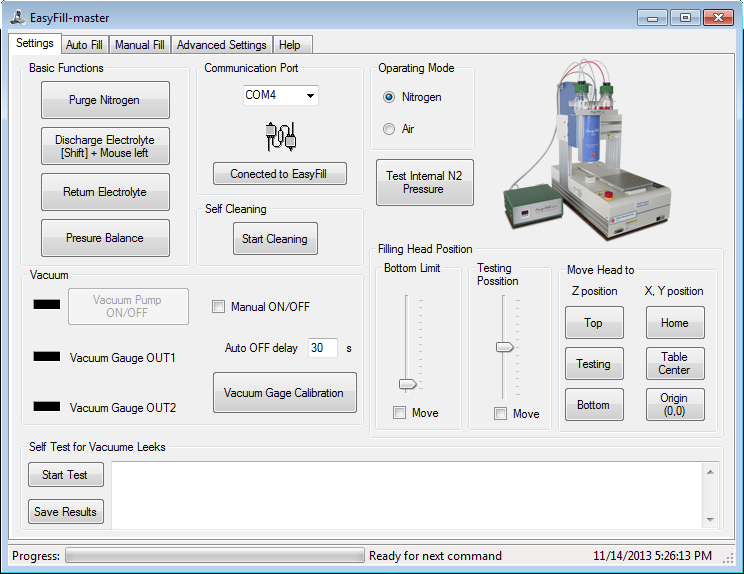744x574 pixels.
Task: Click the results box scroll up arrow
Action: click(x=710, y=472)
